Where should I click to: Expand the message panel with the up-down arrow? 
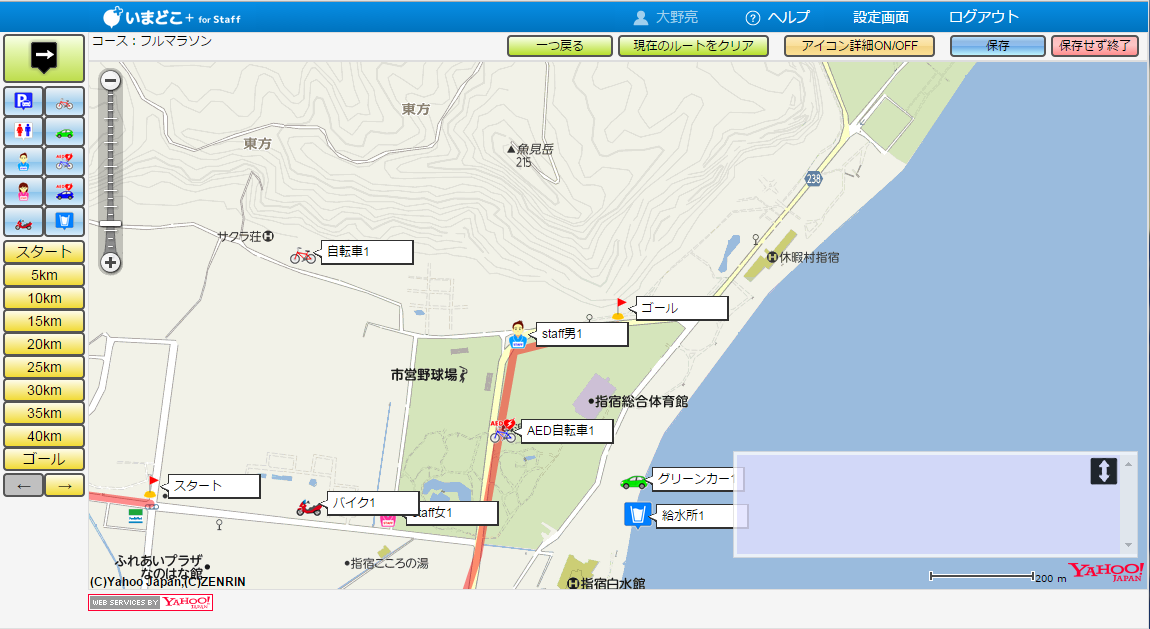click(x=1103, y=471)
